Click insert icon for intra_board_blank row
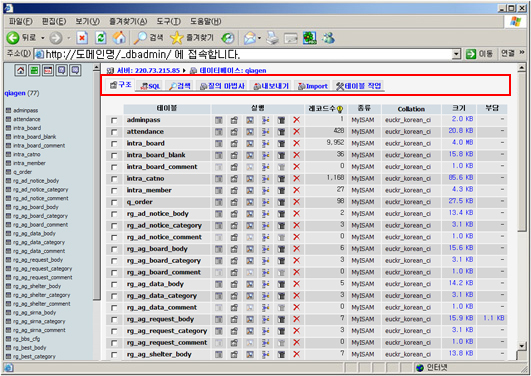This screenshot has height=376, width=531. click(x=266, y=155)
